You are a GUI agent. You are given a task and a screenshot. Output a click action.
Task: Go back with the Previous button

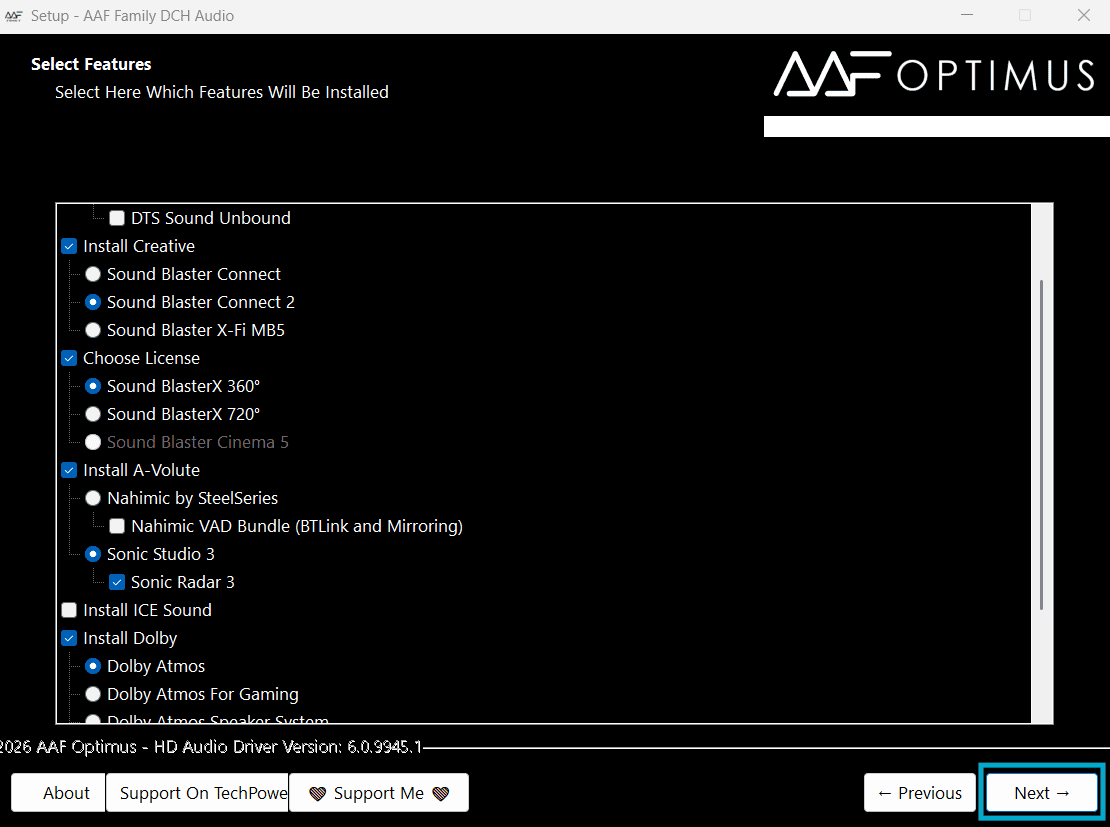point(920,793)
